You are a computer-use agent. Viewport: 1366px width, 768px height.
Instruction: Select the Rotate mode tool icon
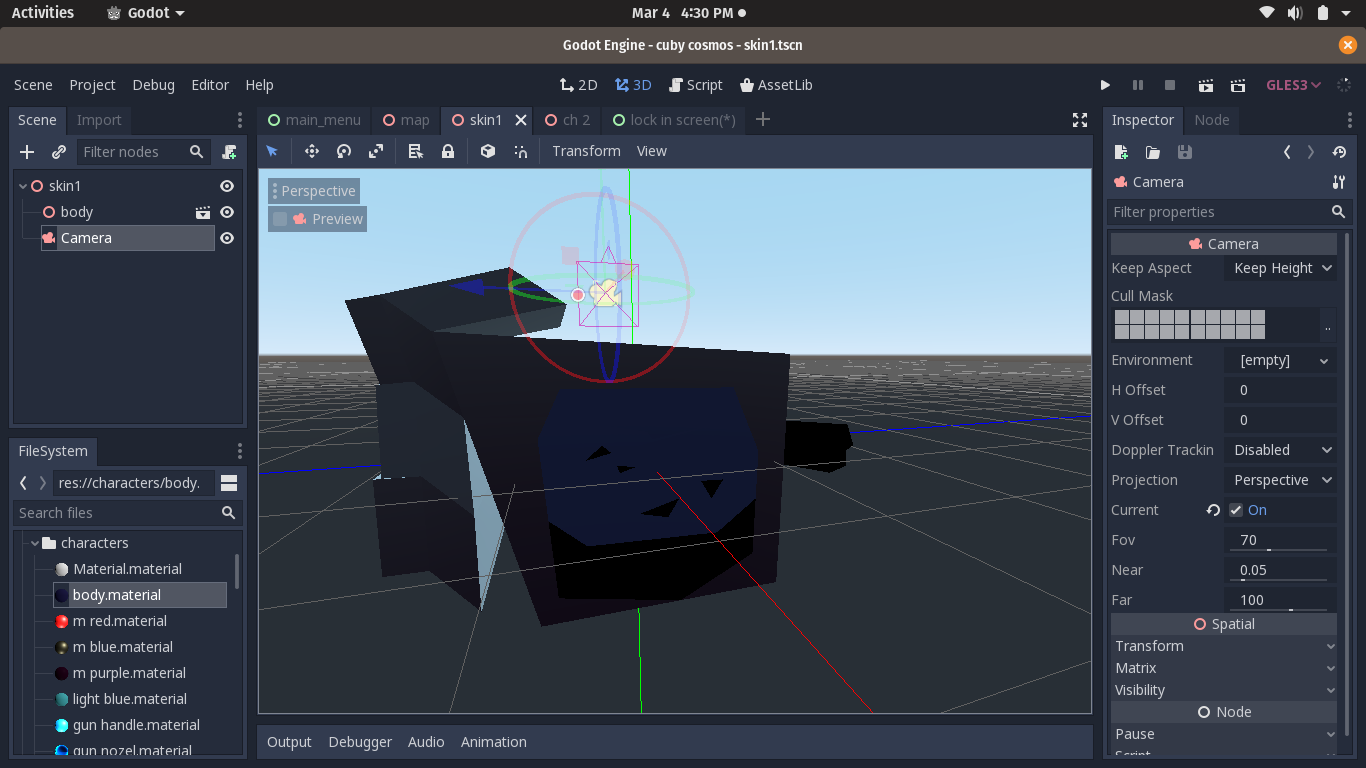coord(344,151)
